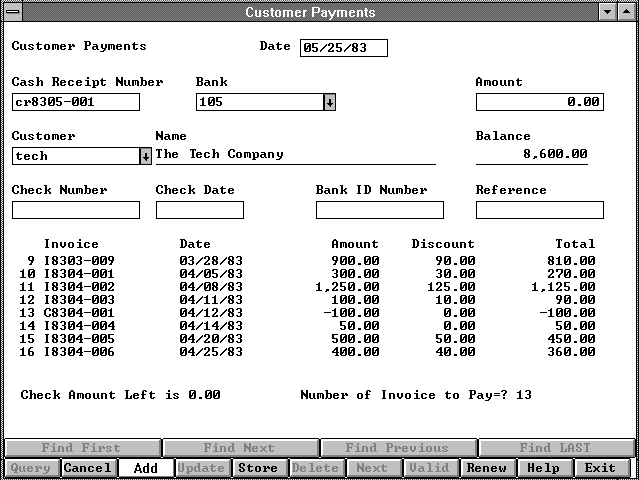Click the Exit button
This screenshot has height=480, width=639.
coord(601,468)
